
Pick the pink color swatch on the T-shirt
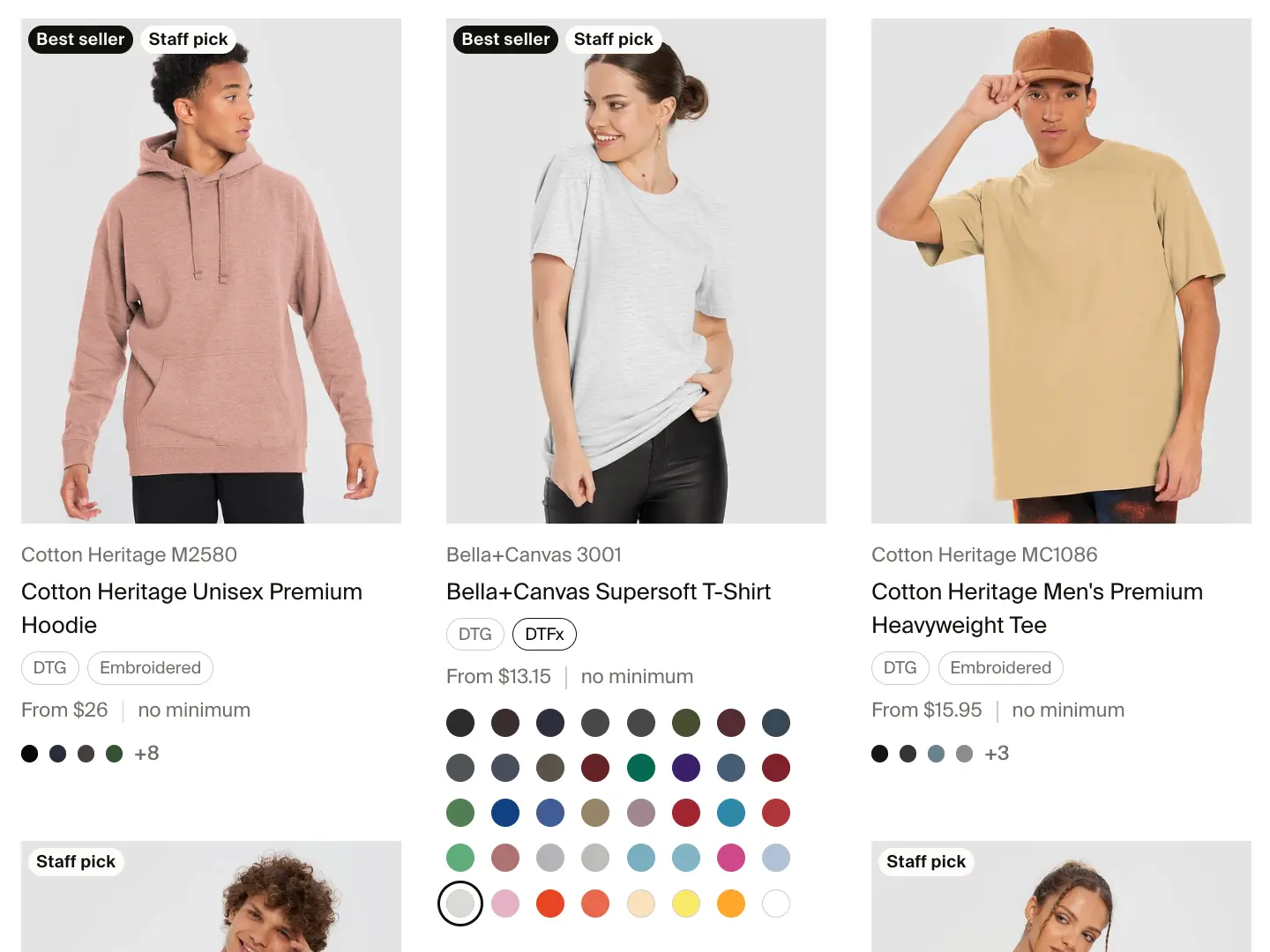coord(505,903)
